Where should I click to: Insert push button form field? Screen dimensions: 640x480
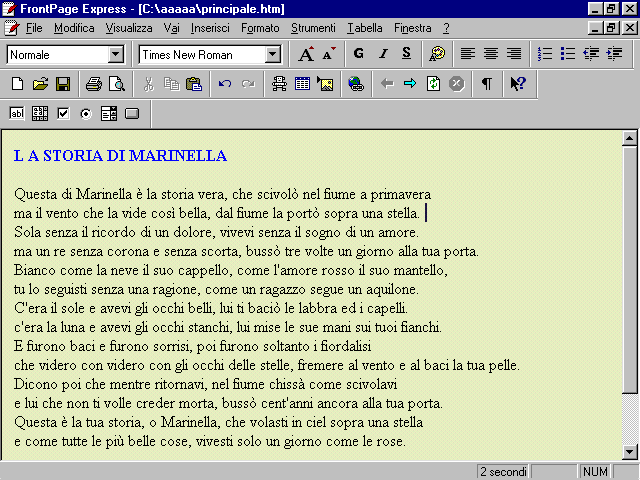[x=132, y=113]
